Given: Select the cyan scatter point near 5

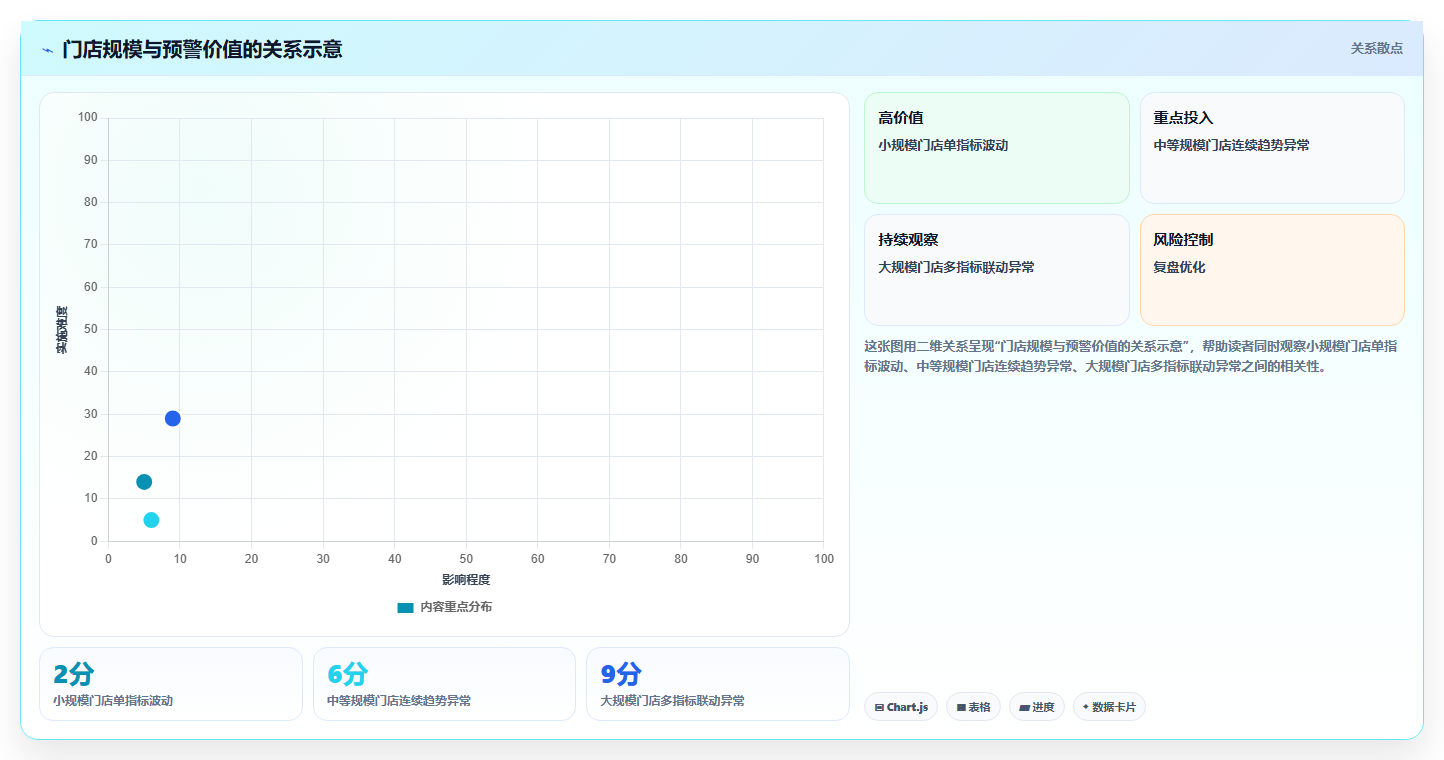Looking at the screenshot, I should (x=151, y=520).
